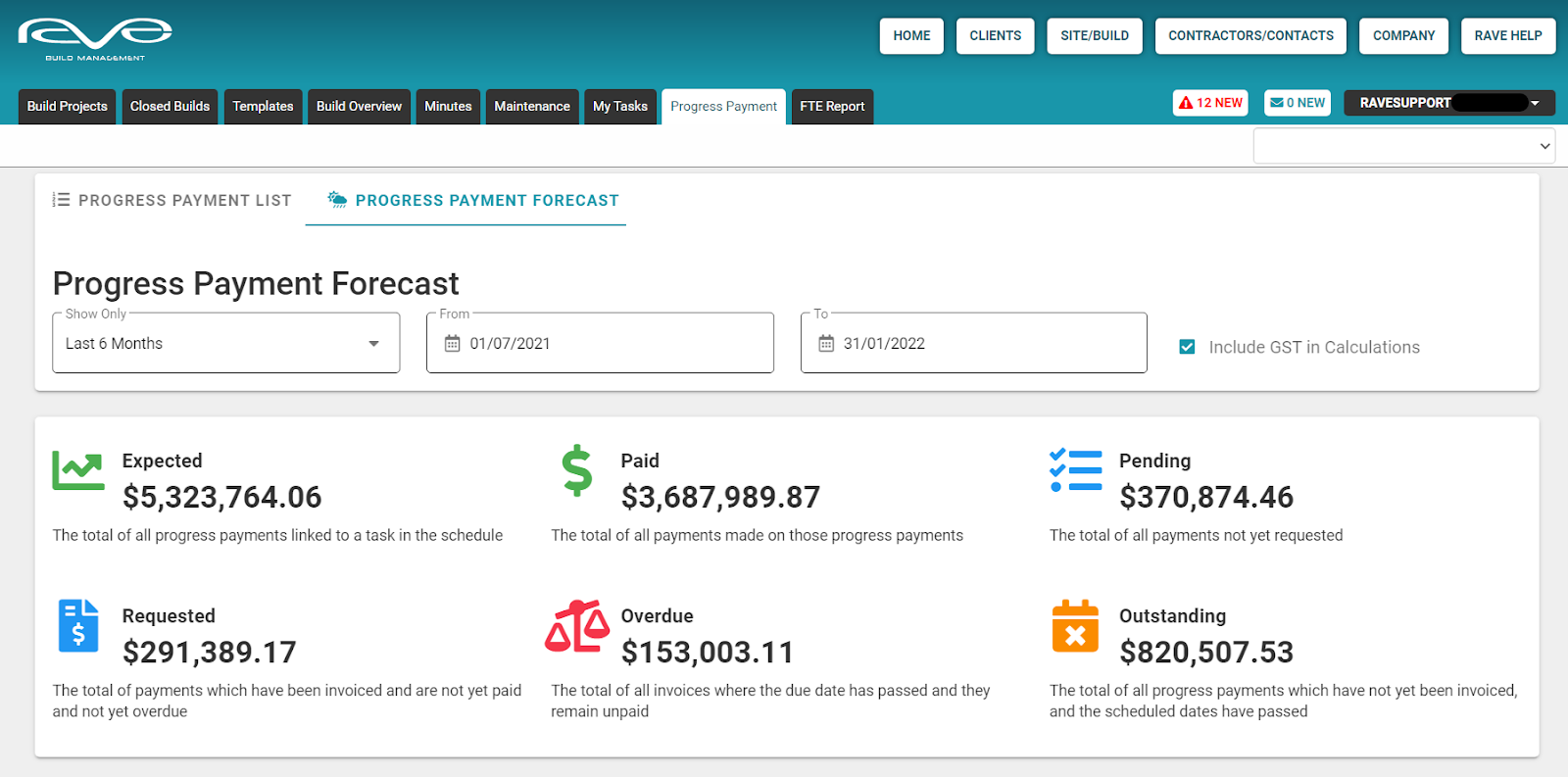Select the Progress Payment tab
This screenshot has width=1568, height=777.
pos(723,107)
